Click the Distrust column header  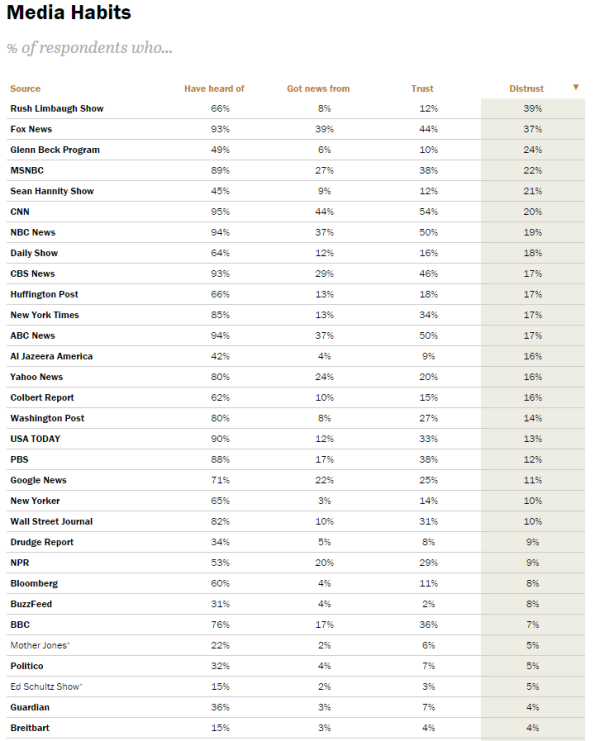[526, 89]
